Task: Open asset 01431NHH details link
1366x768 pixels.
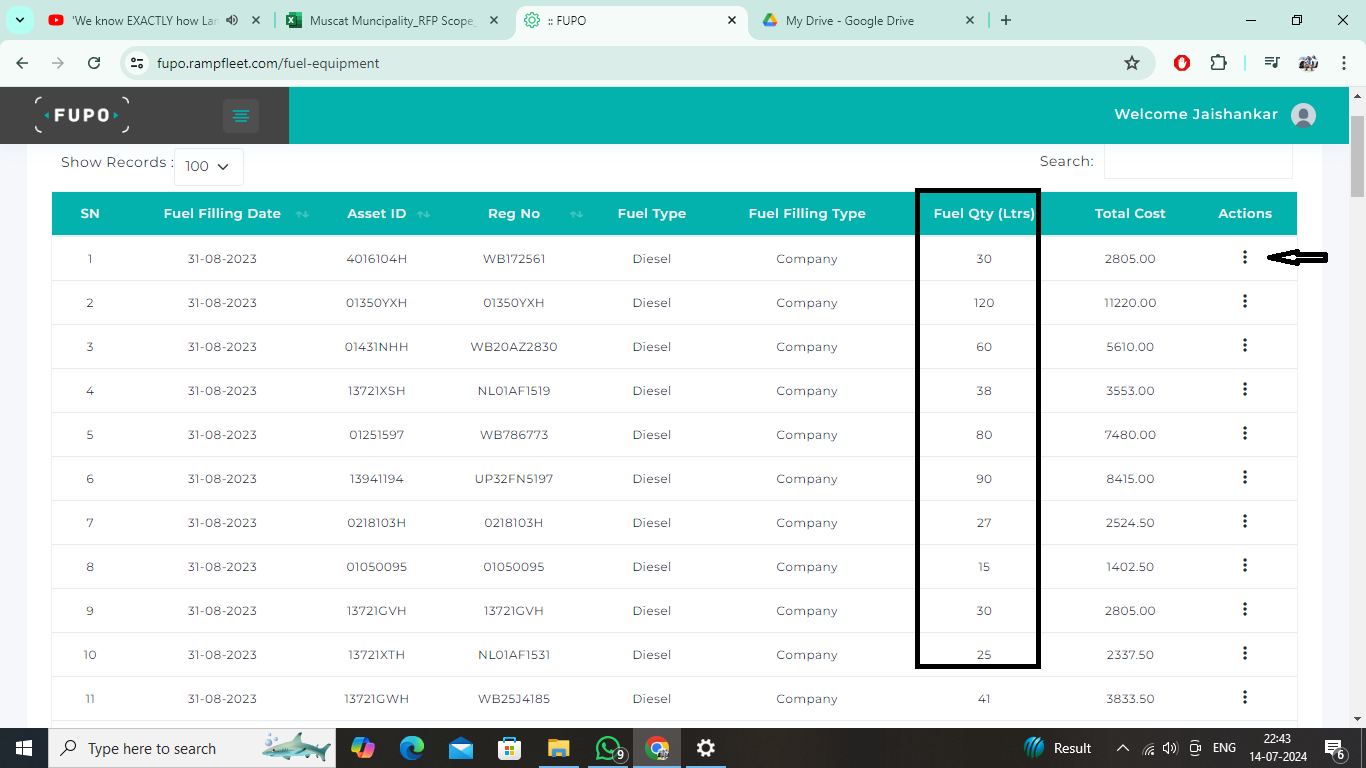Action: (x=377, y=346)
